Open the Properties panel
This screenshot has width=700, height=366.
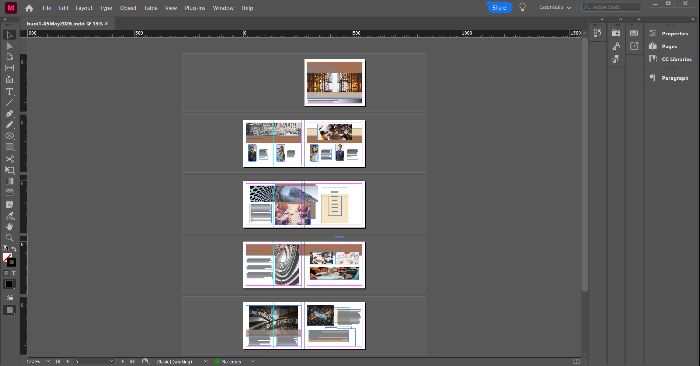click(x=668, y=33)
